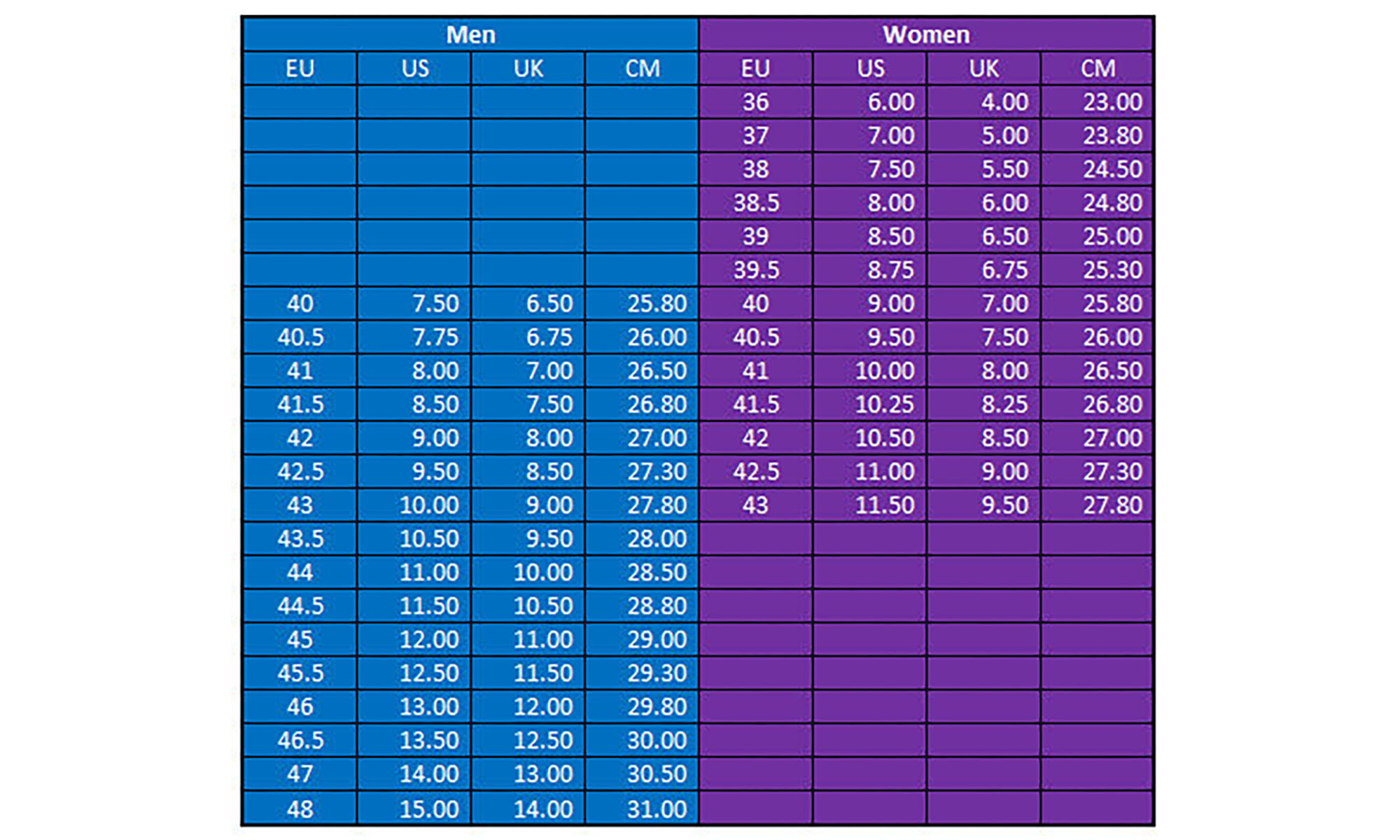Viewport: 1400px width, 840px height.
Task: Click the Women header cell
Action: [926, 34]
